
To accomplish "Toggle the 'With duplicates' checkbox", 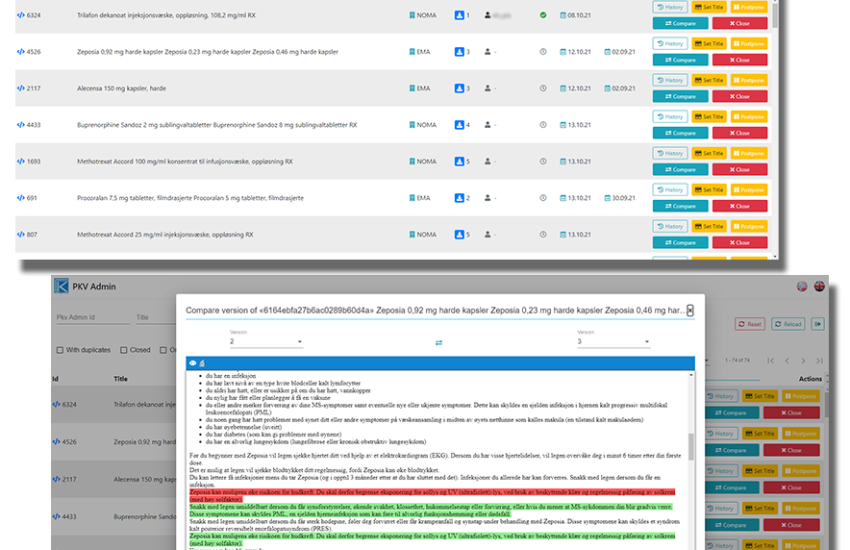I will (59, 350).
